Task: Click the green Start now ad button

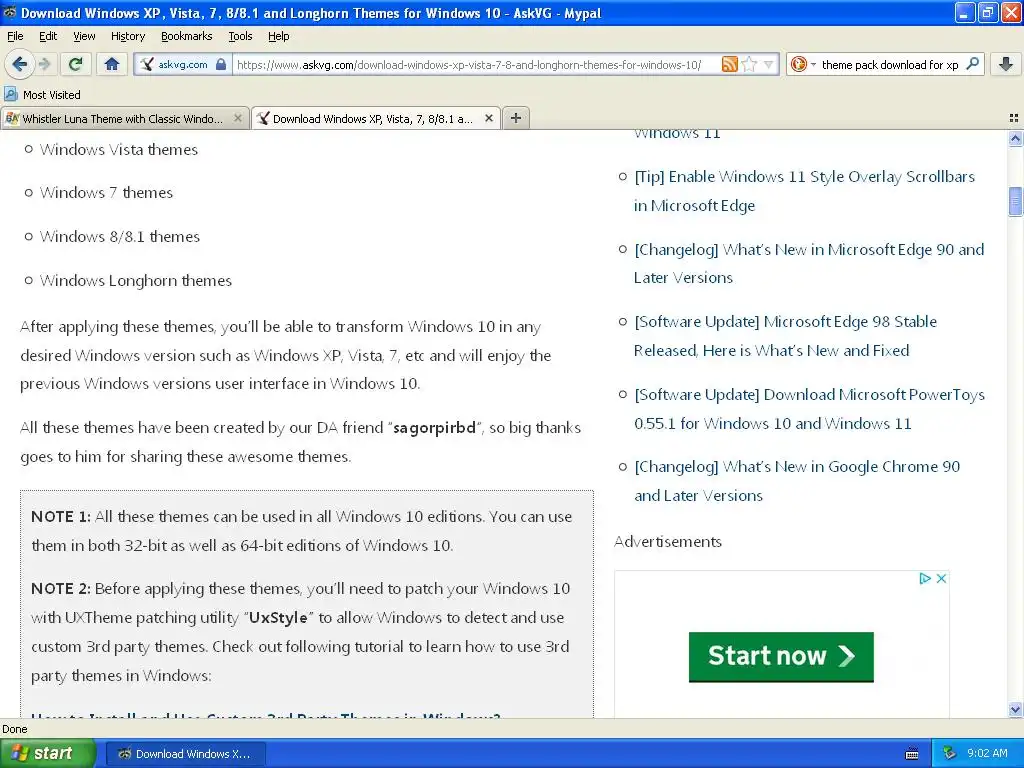Action: [781, 656]
